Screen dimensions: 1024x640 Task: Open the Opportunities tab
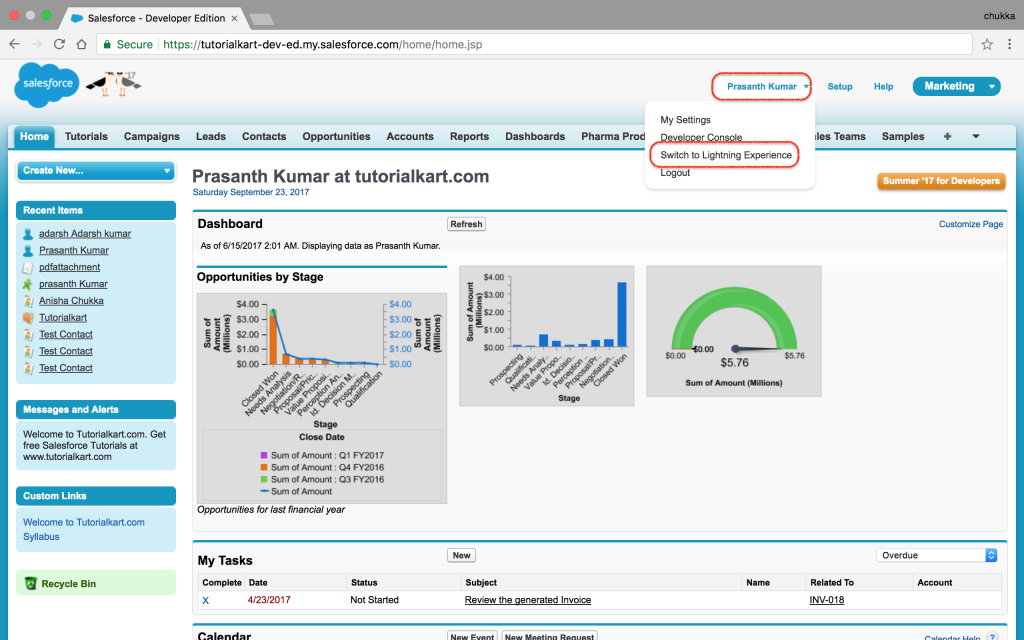(336, 137)
